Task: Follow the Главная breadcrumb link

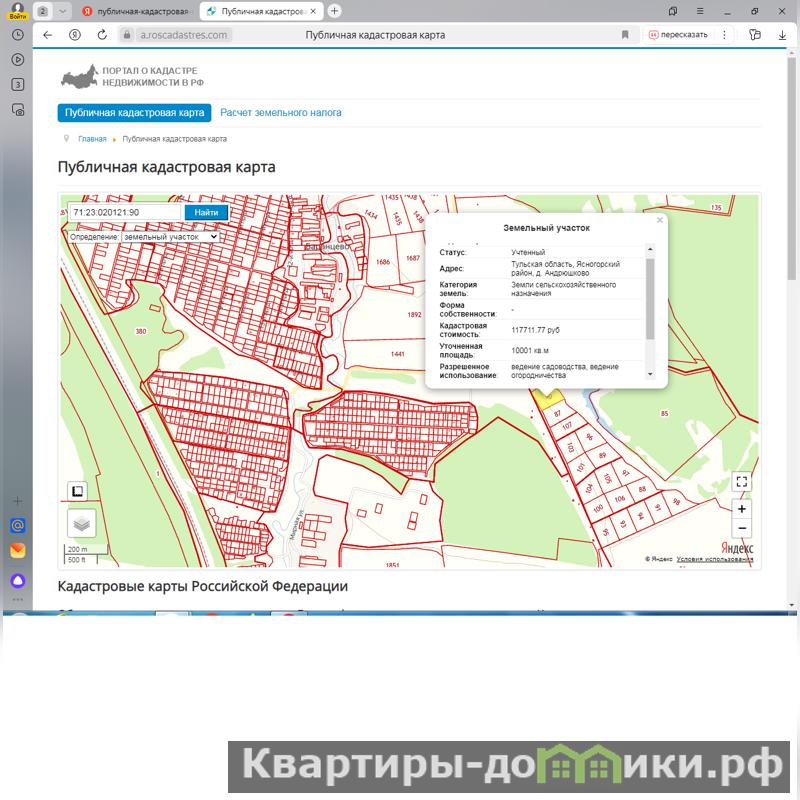Action: (x=92, y=139)
